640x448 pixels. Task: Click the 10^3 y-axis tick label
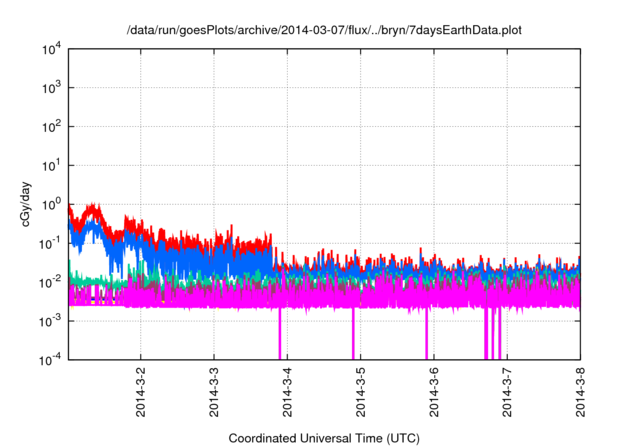pyautogui.click(x=51, y=88)
